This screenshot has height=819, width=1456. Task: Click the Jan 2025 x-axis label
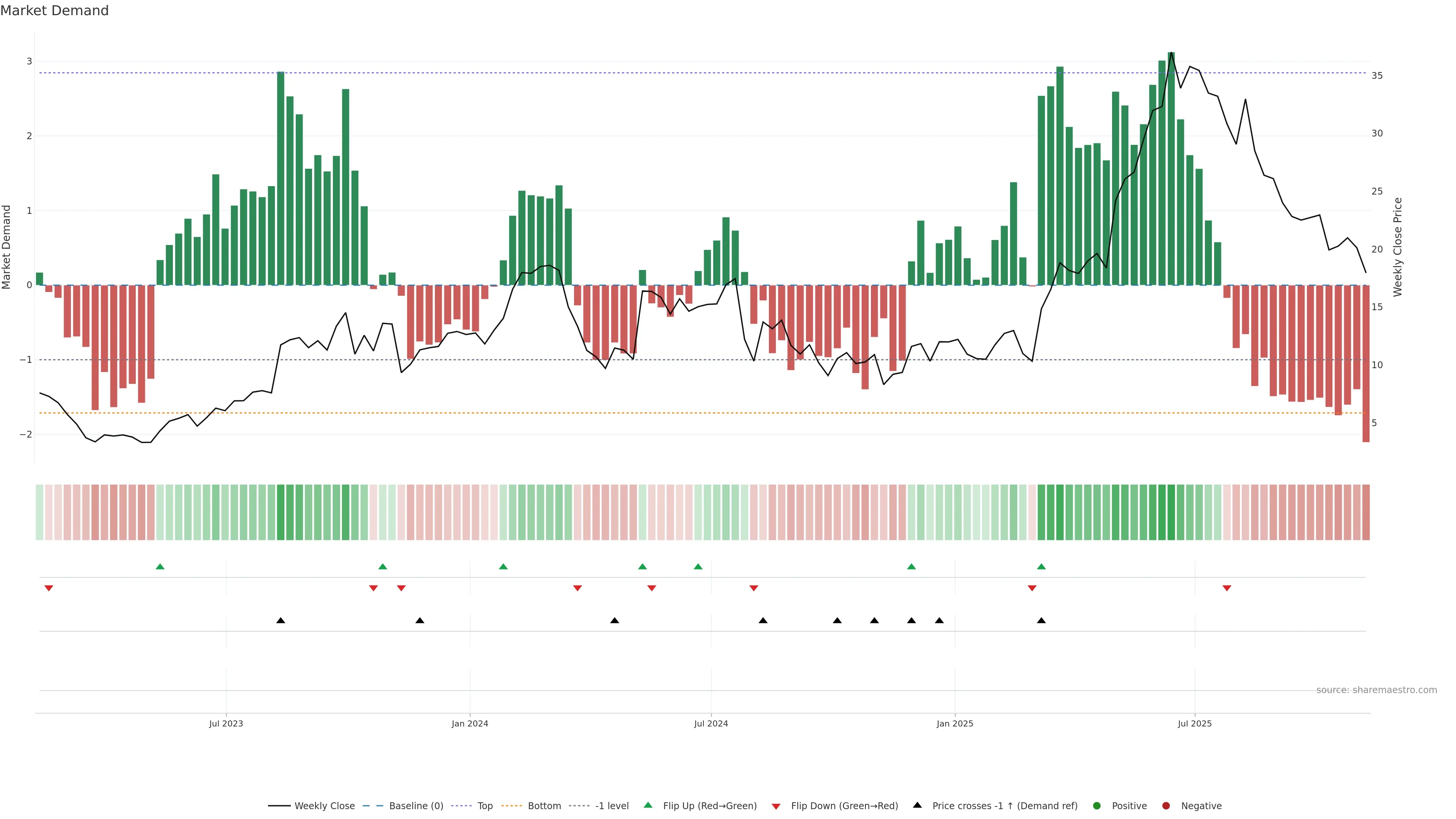(x=955, y=724)
